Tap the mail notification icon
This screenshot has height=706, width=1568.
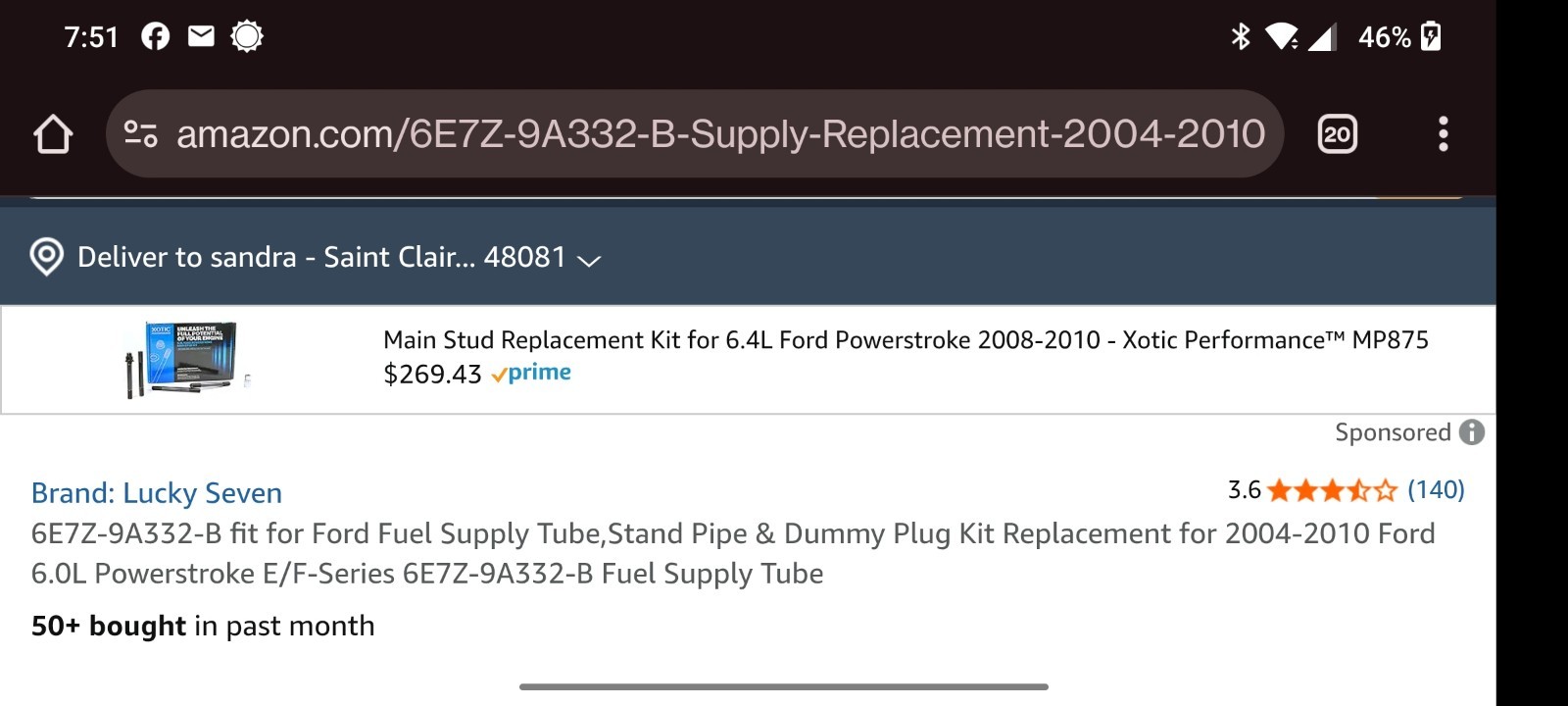[x=201, y=37]
